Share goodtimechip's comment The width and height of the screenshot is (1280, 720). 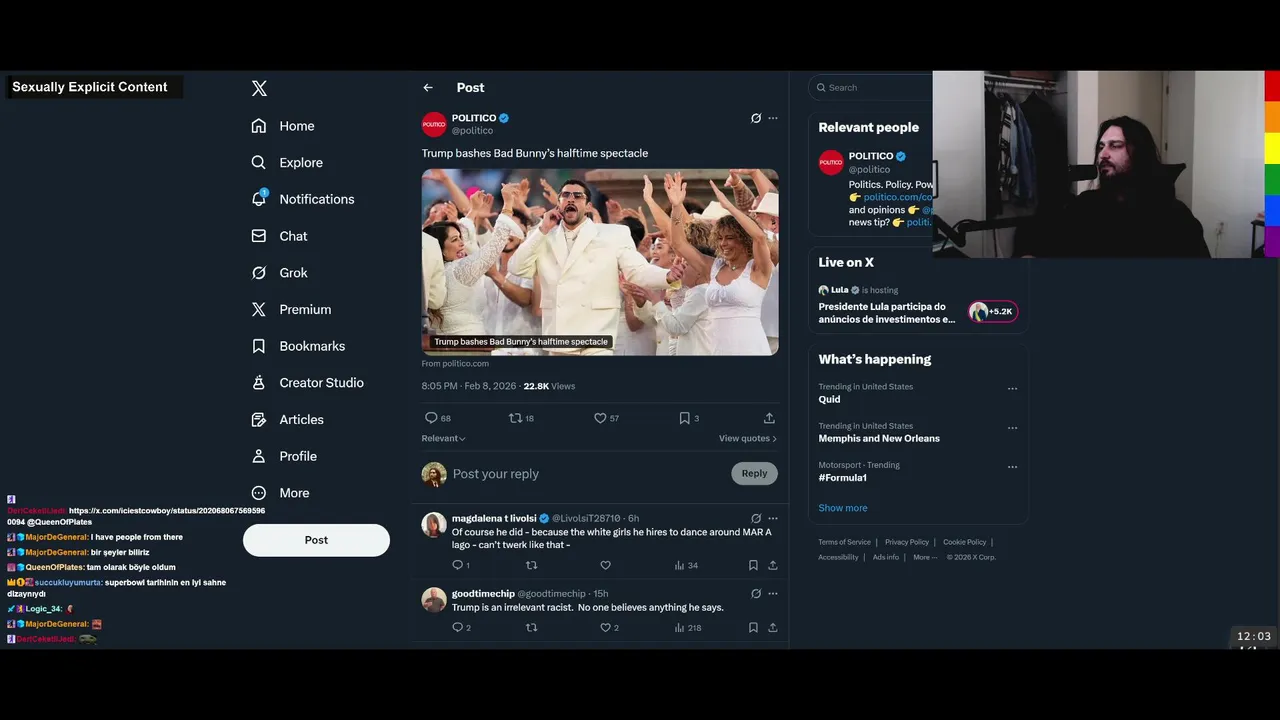pyautogui.click(x=773, y=628)
